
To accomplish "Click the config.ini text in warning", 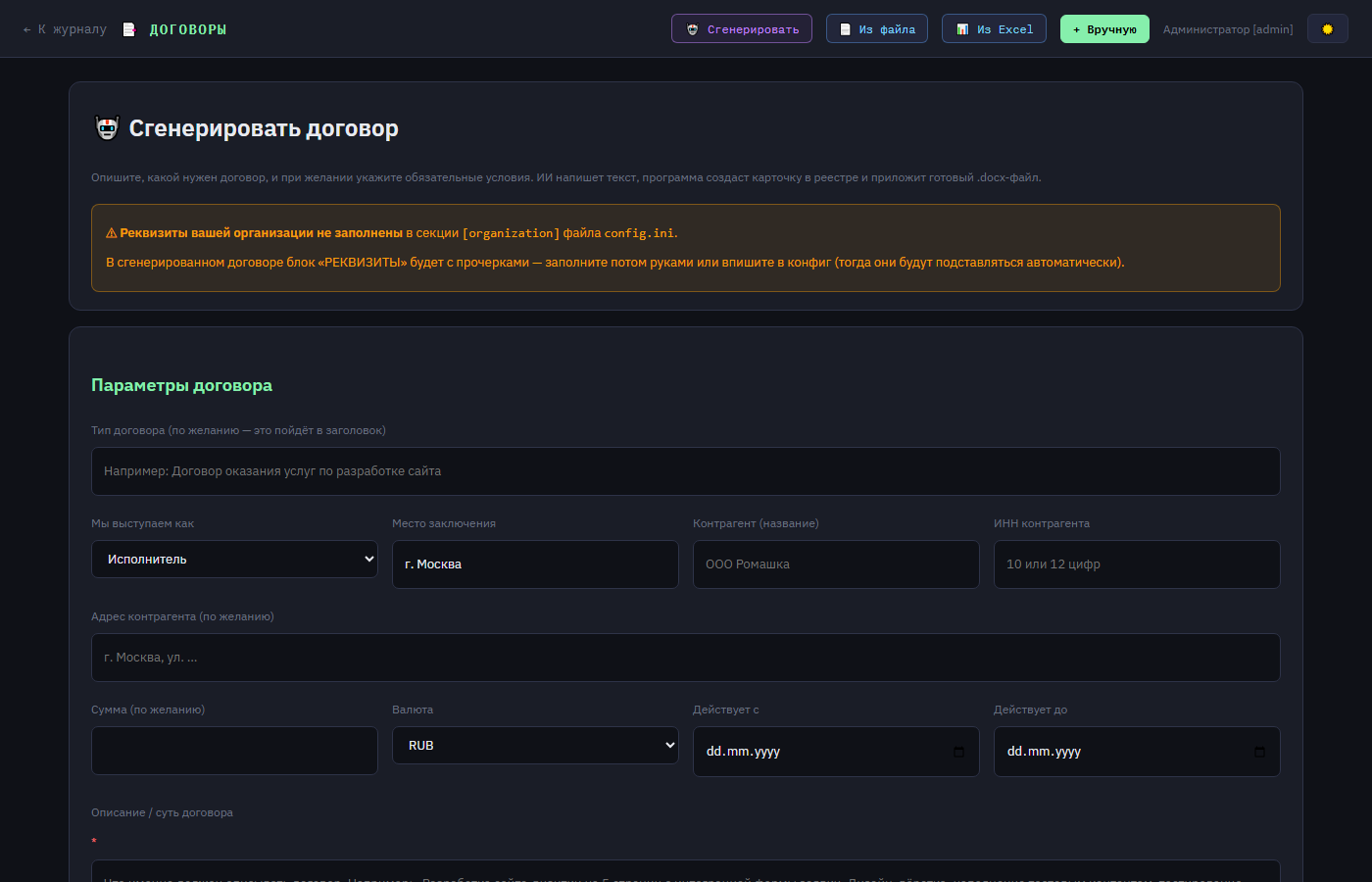I will click(640, 233).
